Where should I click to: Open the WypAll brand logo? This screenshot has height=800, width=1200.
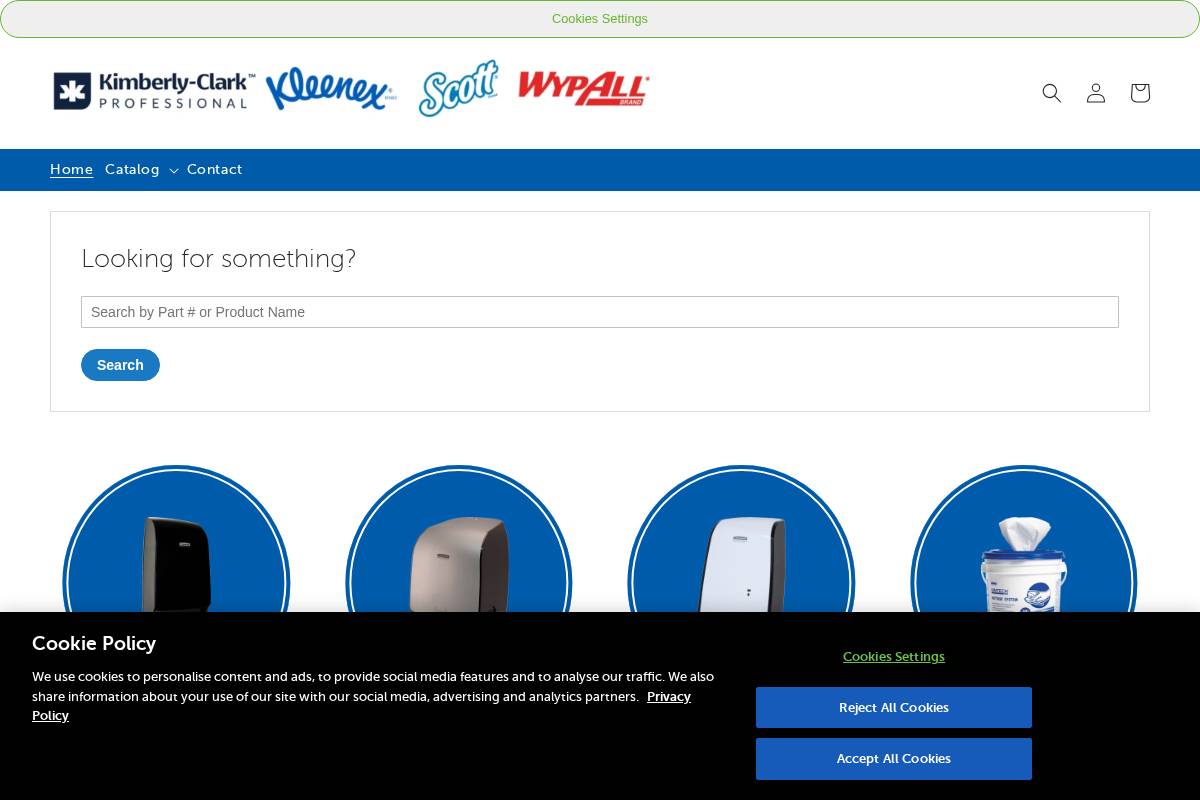click(583, 88)
